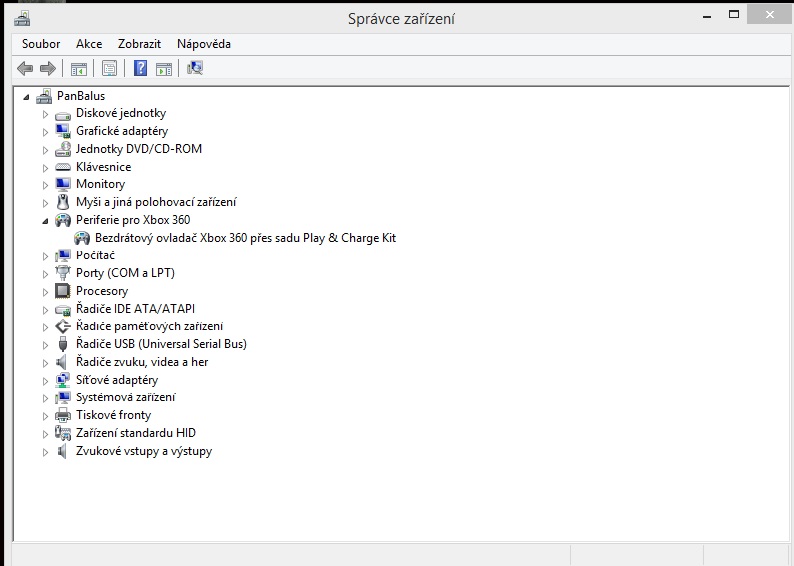Select the Zvukové vstupy a výstupy category
This screenshot has height=566, width=794.
[143, 451]
